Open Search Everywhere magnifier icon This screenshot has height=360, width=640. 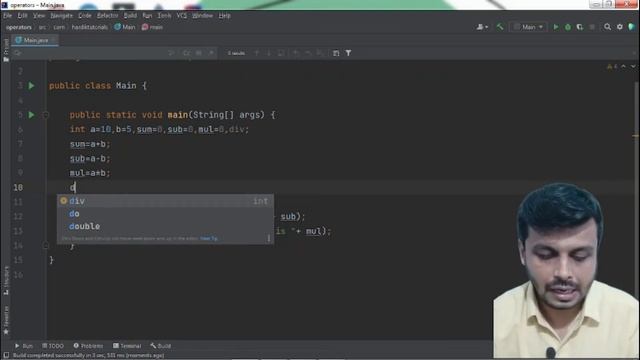(607, 27)
